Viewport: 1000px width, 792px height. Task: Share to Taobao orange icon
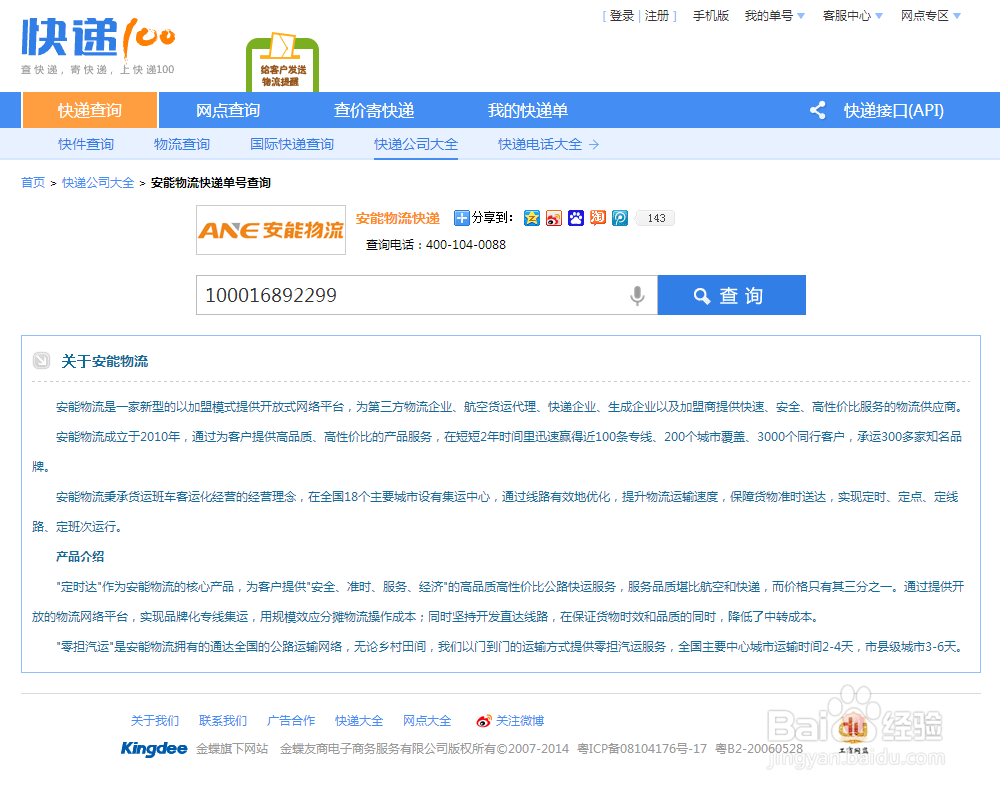[x=598, y=218]
